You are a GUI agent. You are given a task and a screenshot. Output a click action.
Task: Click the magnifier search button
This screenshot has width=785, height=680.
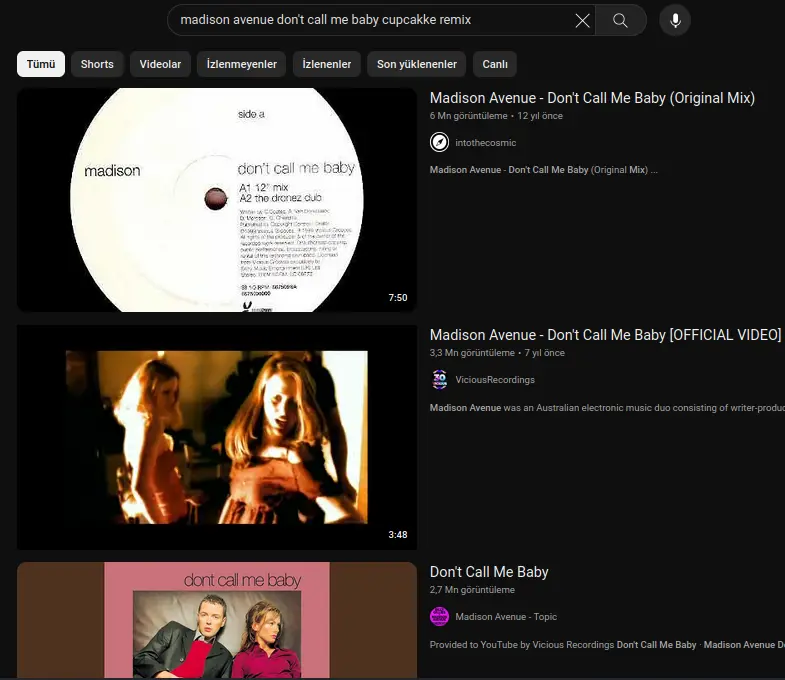tap(620, 20)
